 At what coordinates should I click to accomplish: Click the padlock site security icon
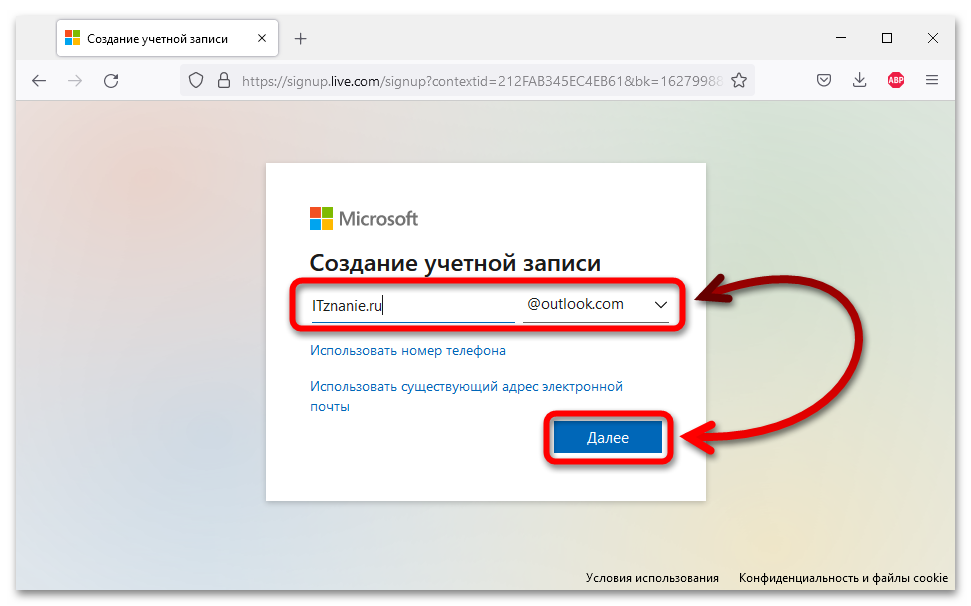point(224,80)
